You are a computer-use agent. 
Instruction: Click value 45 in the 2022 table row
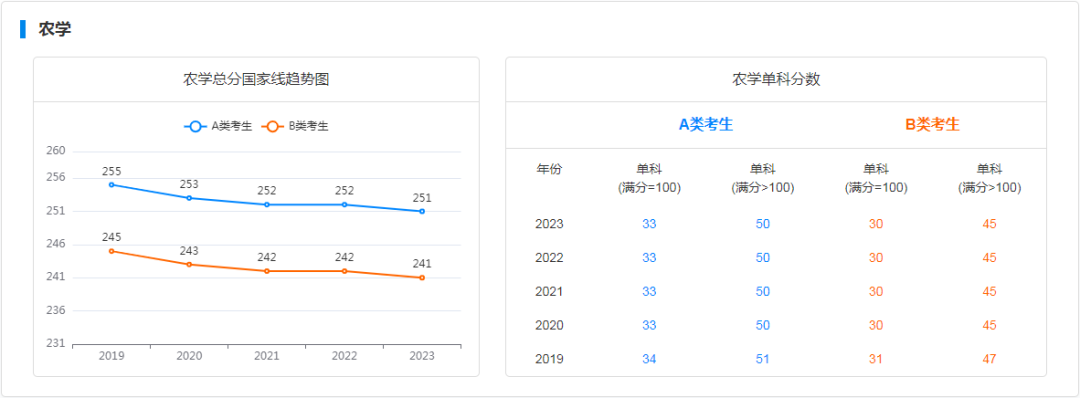point(989,258)
